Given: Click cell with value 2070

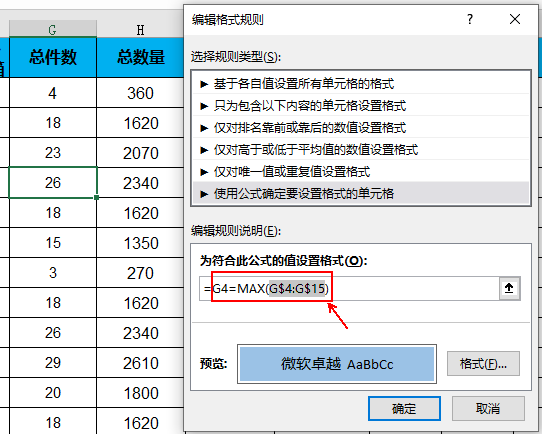Looking at the screenshot, I should pos(140,152).
